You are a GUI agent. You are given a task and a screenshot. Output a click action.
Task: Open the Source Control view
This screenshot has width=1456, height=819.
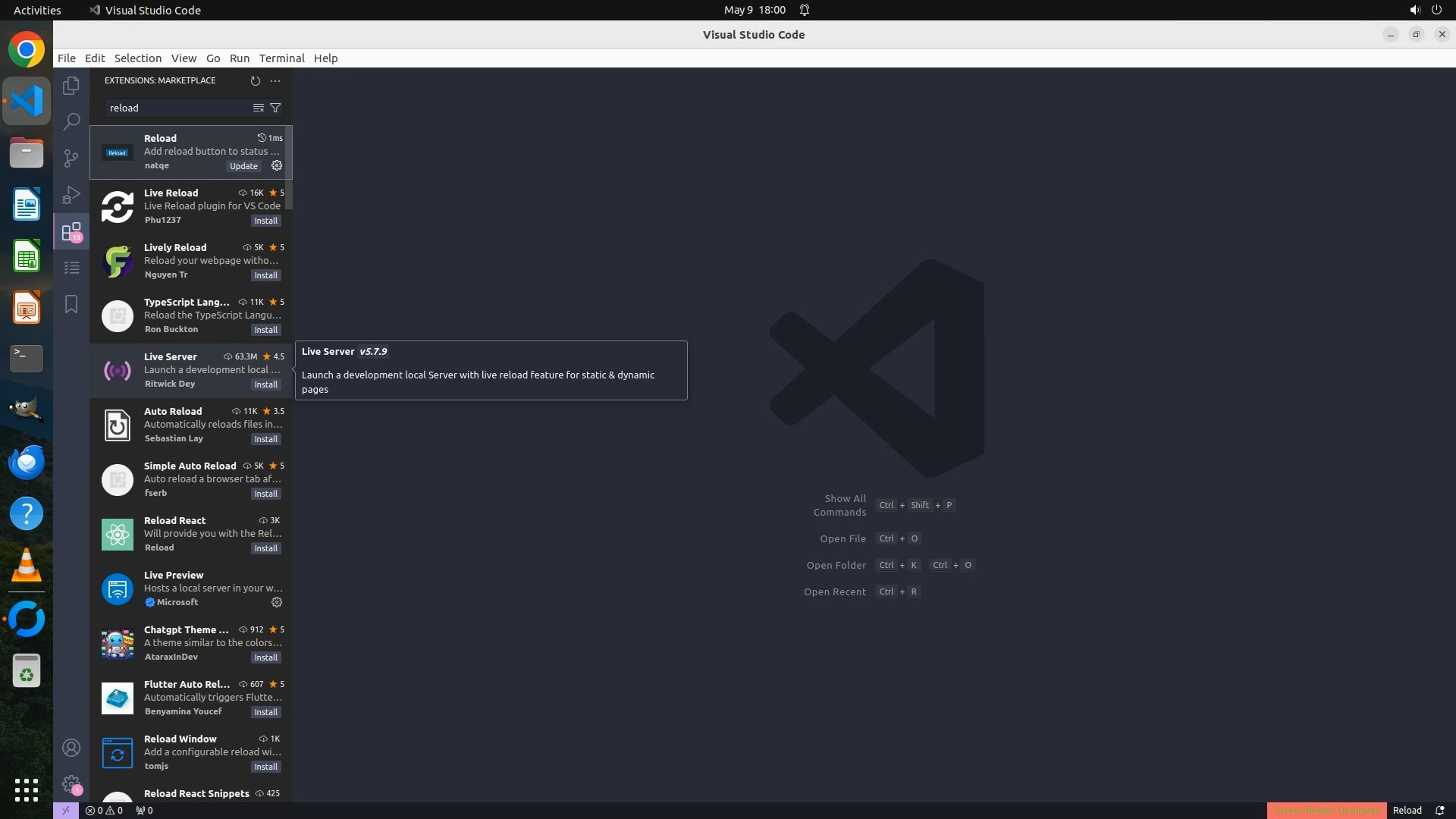[x=71, y=158]
